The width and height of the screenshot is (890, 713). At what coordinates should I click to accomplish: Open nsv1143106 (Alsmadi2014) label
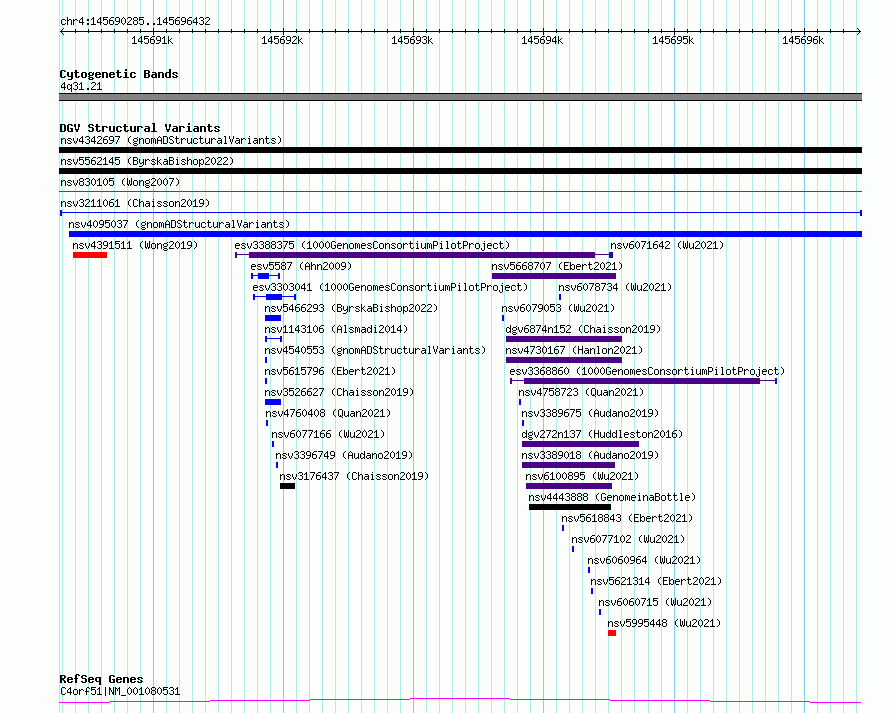(336, 329)
